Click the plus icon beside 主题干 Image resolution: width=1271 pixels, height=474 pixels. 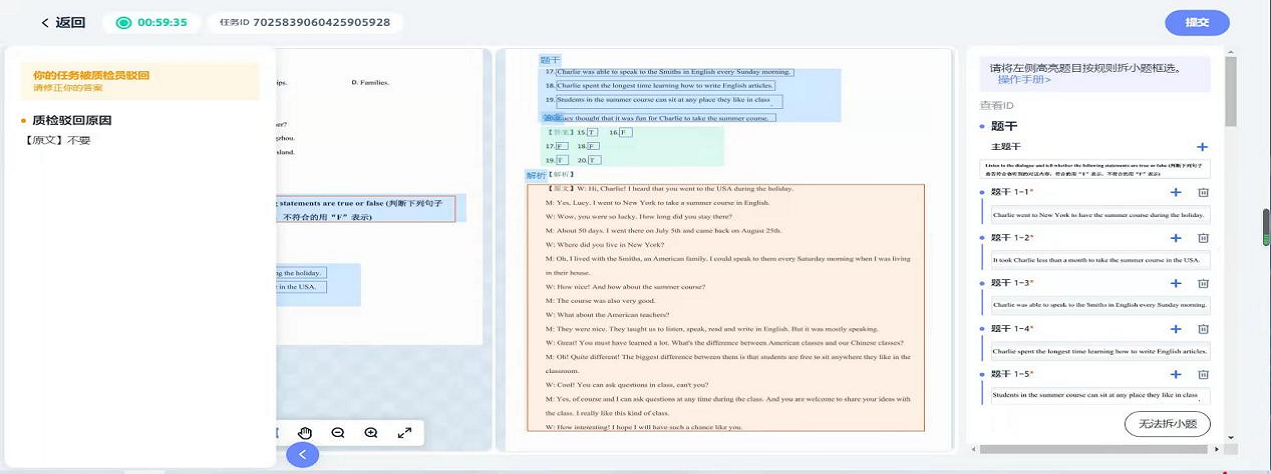(1202, 147)
